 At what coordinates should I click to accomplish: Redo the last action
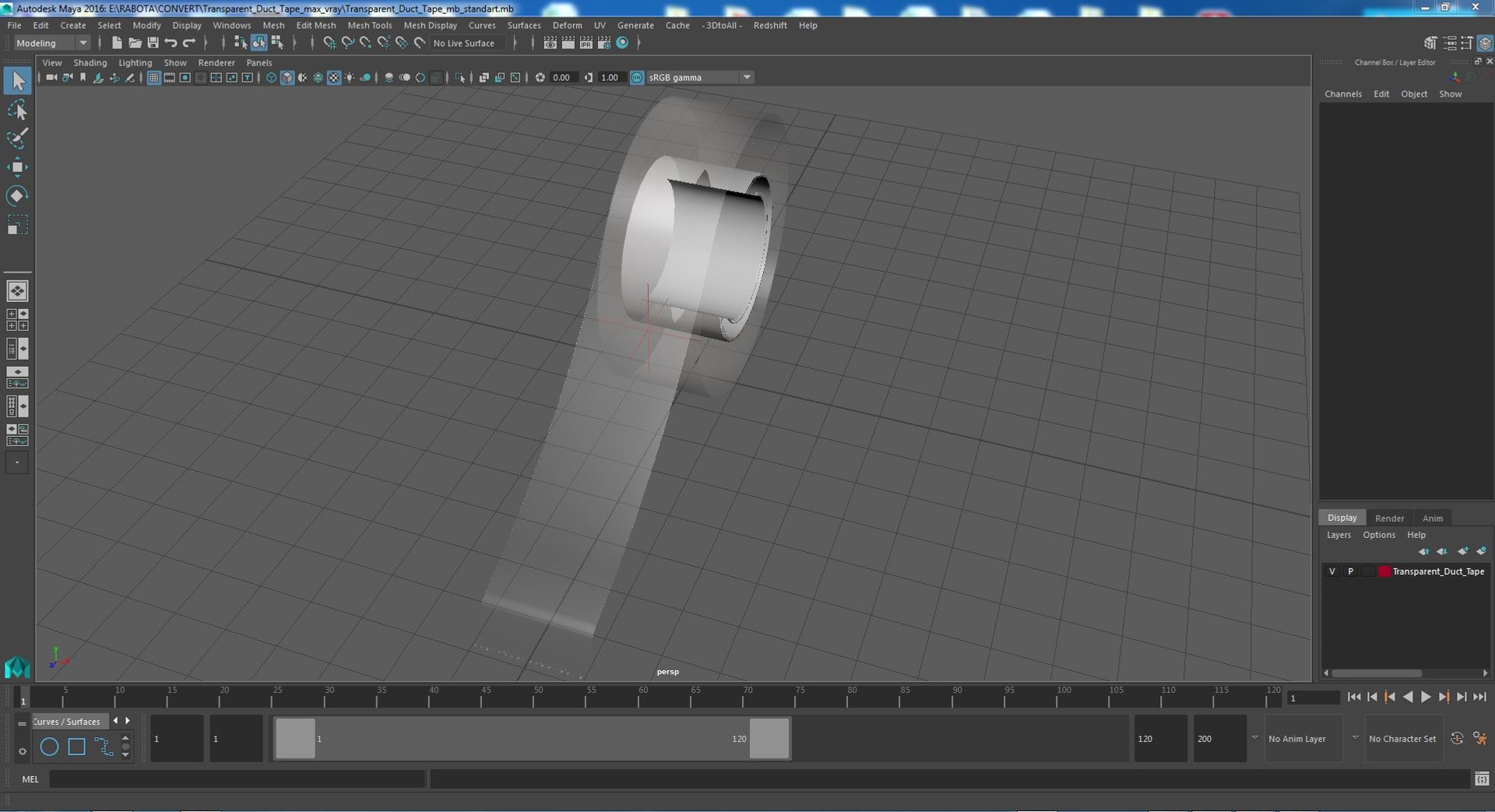coord(188,43)
